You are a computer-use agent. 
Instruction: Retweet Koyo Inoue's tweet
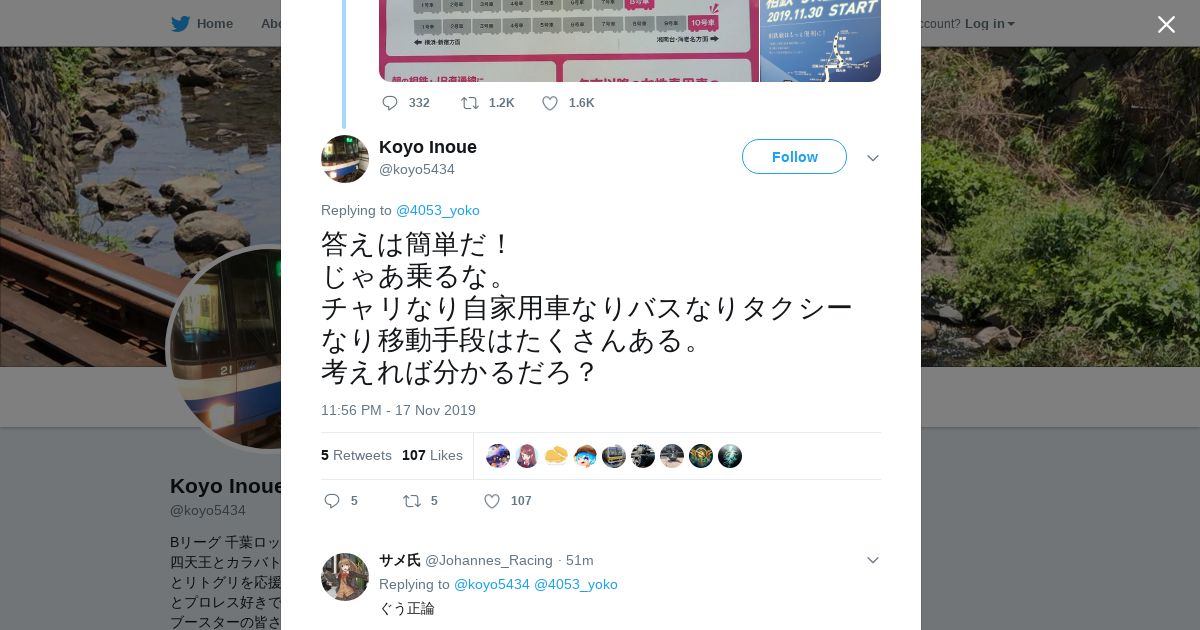tap(411, 501)
